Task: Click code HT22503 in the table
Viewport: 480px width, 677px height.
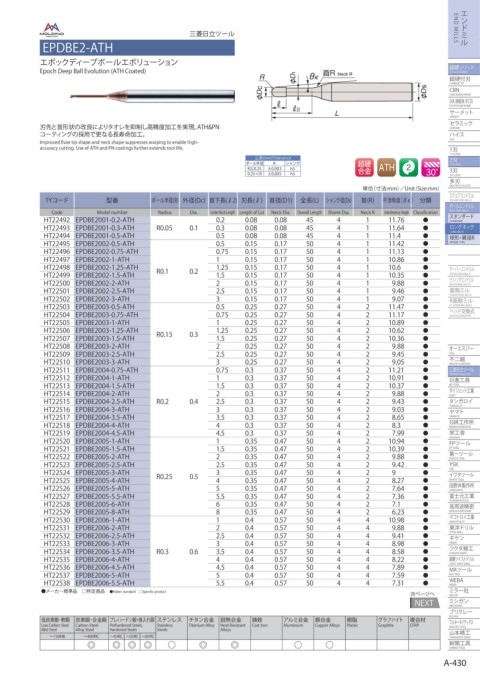Action: pos(57,307)
